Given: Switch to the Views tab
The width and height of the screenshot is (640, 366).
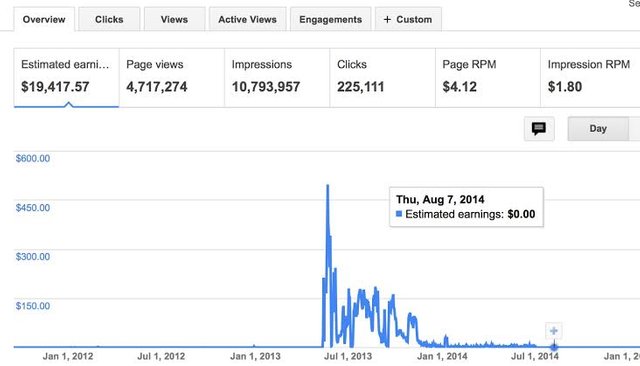Looking at the screenshot, I should coord(174,19).
